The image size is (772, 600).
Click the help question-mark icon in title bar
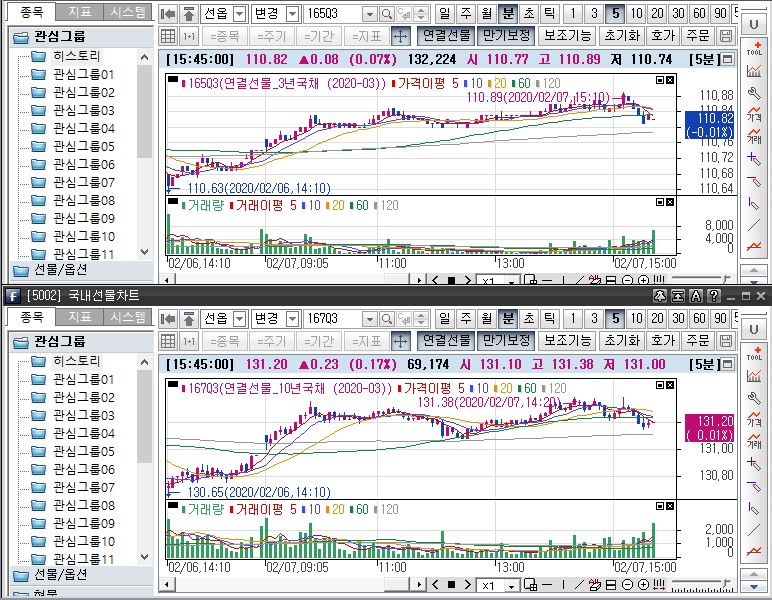pos(713,295)
